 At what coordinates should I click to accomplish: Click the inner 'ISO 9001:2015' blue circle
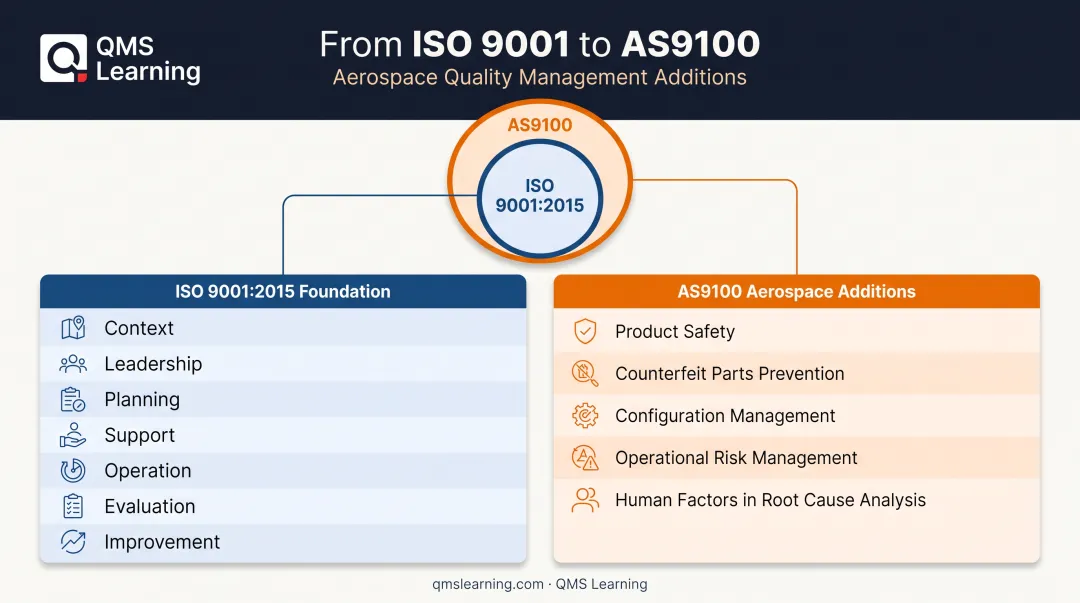tap(540, 199)
